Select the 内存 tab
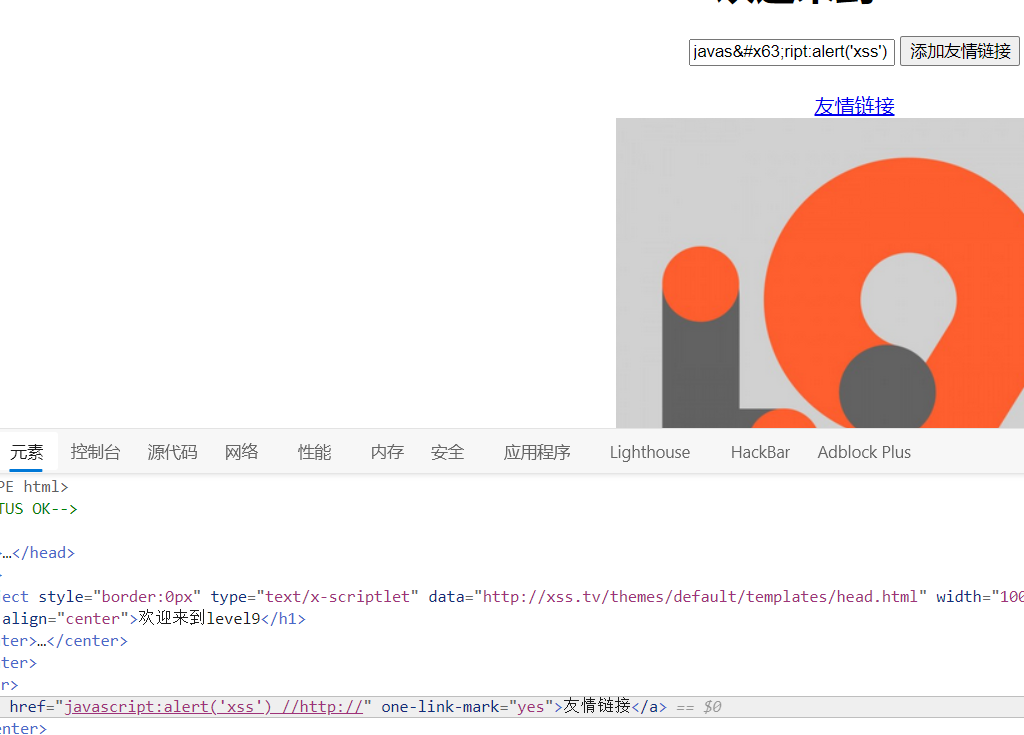1024x735 pixels. pyautogui.click(x=387, y=452)
